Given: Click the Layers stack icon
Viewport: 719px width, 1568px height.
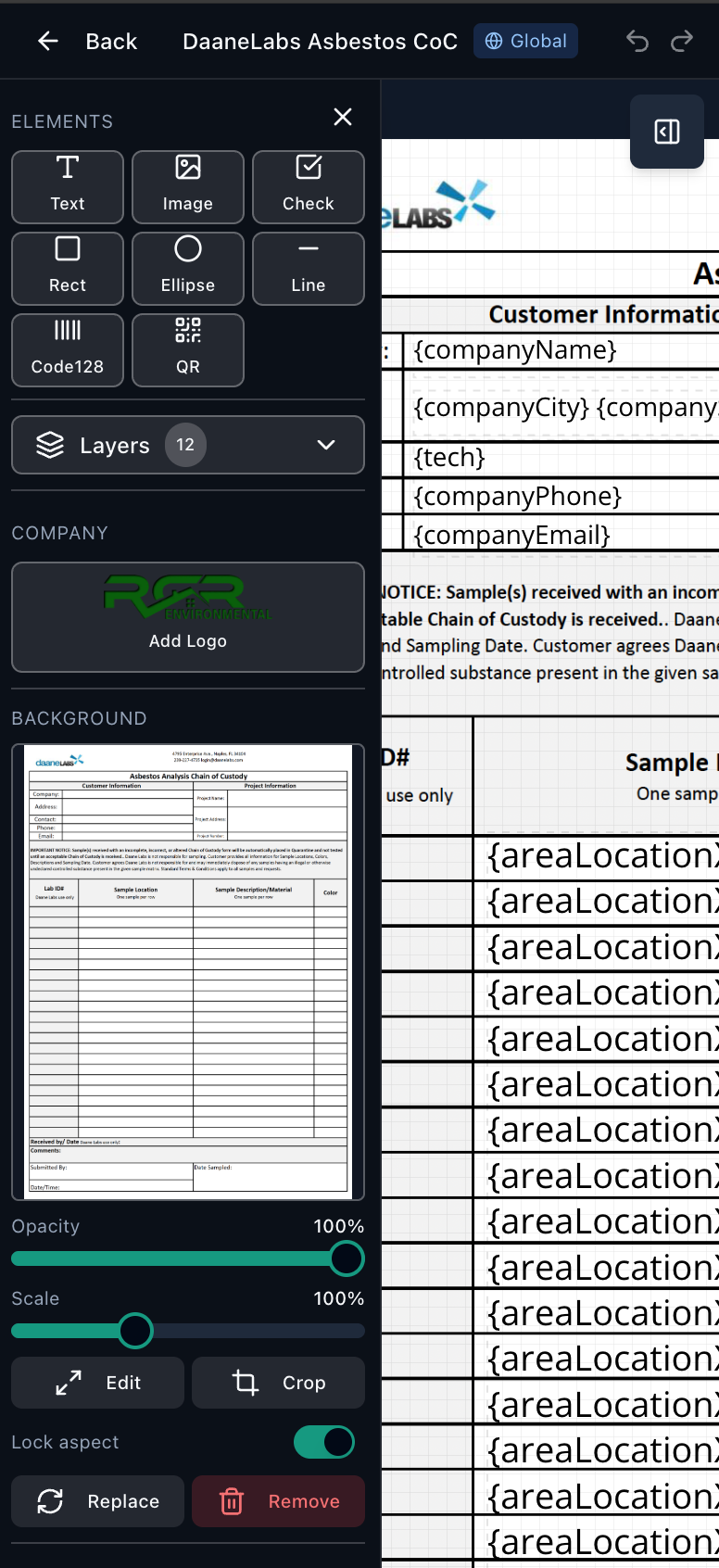Looking at the screenshot, I should (50, 445).
